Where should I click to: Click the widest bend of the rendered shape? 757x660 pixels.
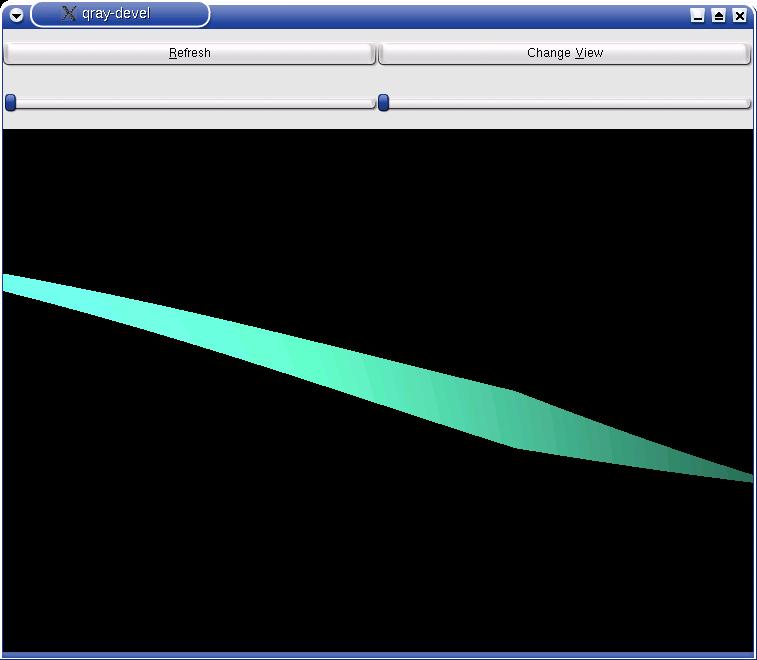515,419
